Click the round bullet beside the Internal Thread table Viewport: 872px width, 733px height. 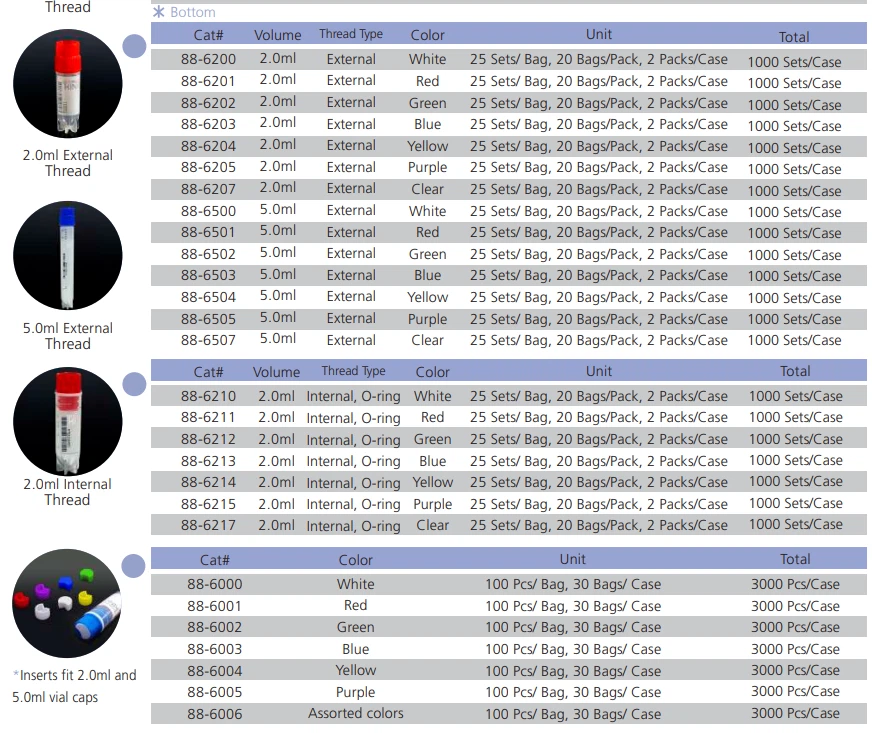click(134, 384)
